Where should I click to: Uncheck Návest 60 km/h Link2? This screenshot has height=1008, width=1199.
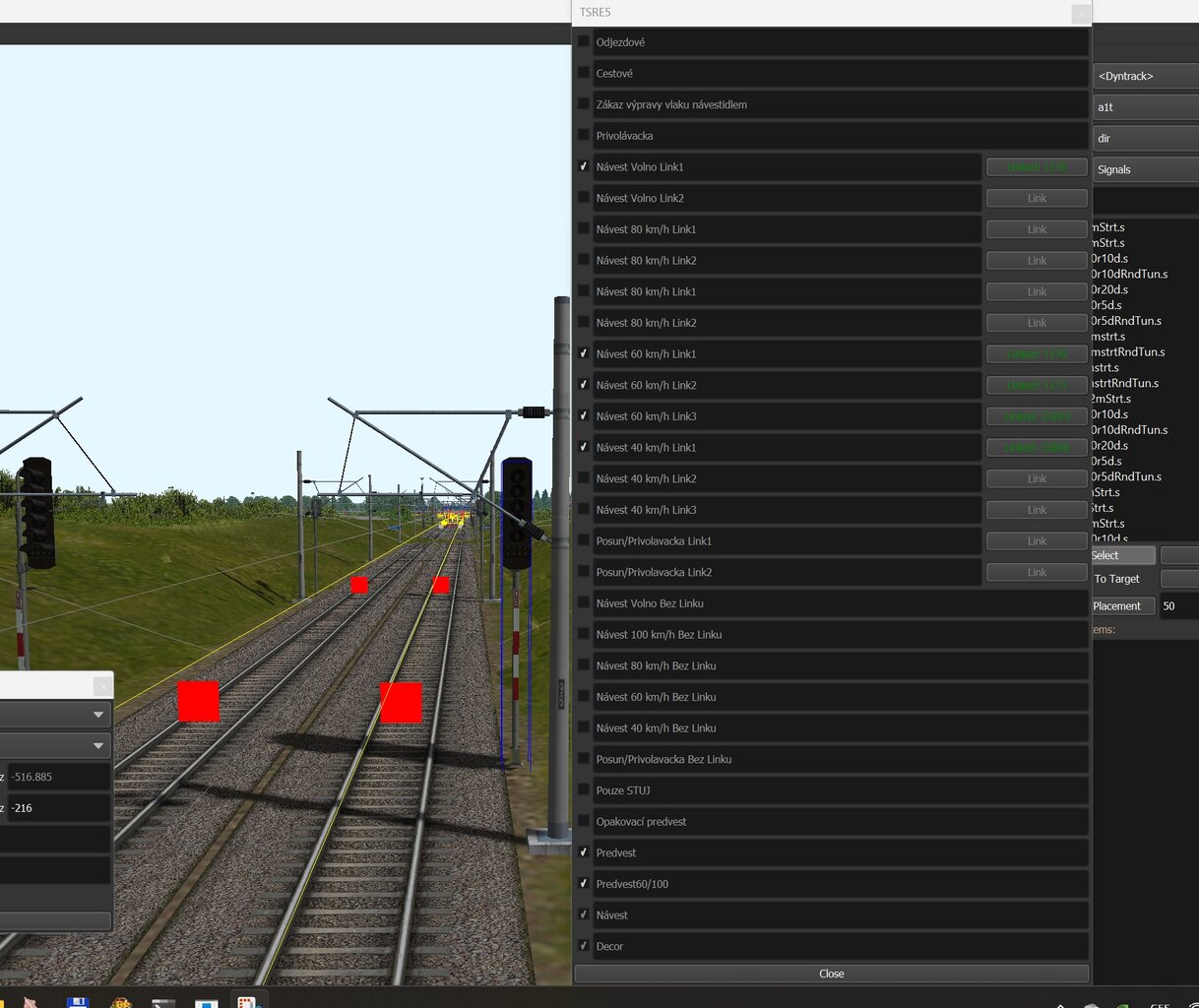pos(584,385)
